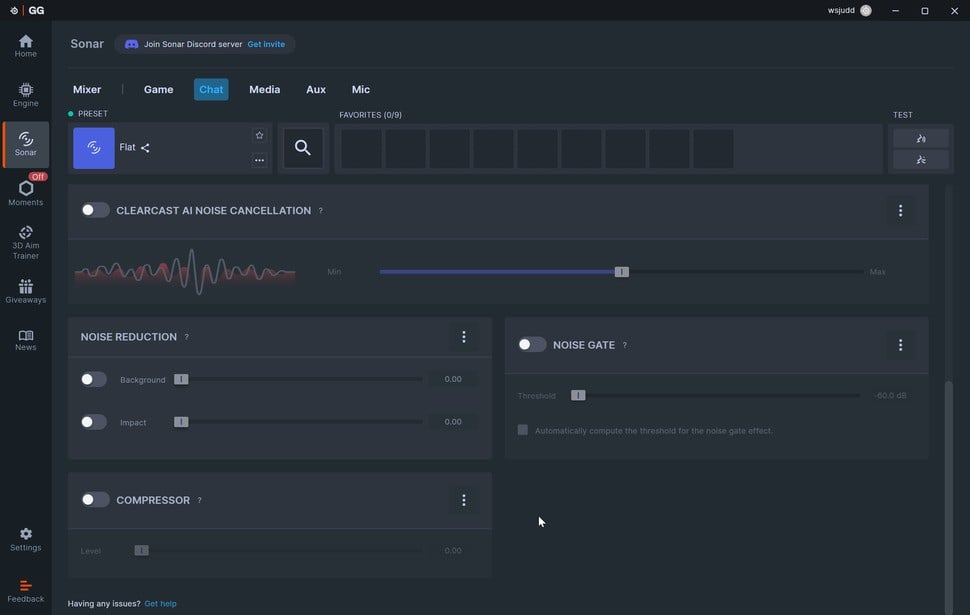Click the preset search magnifier icon

[x=303, y=148]
